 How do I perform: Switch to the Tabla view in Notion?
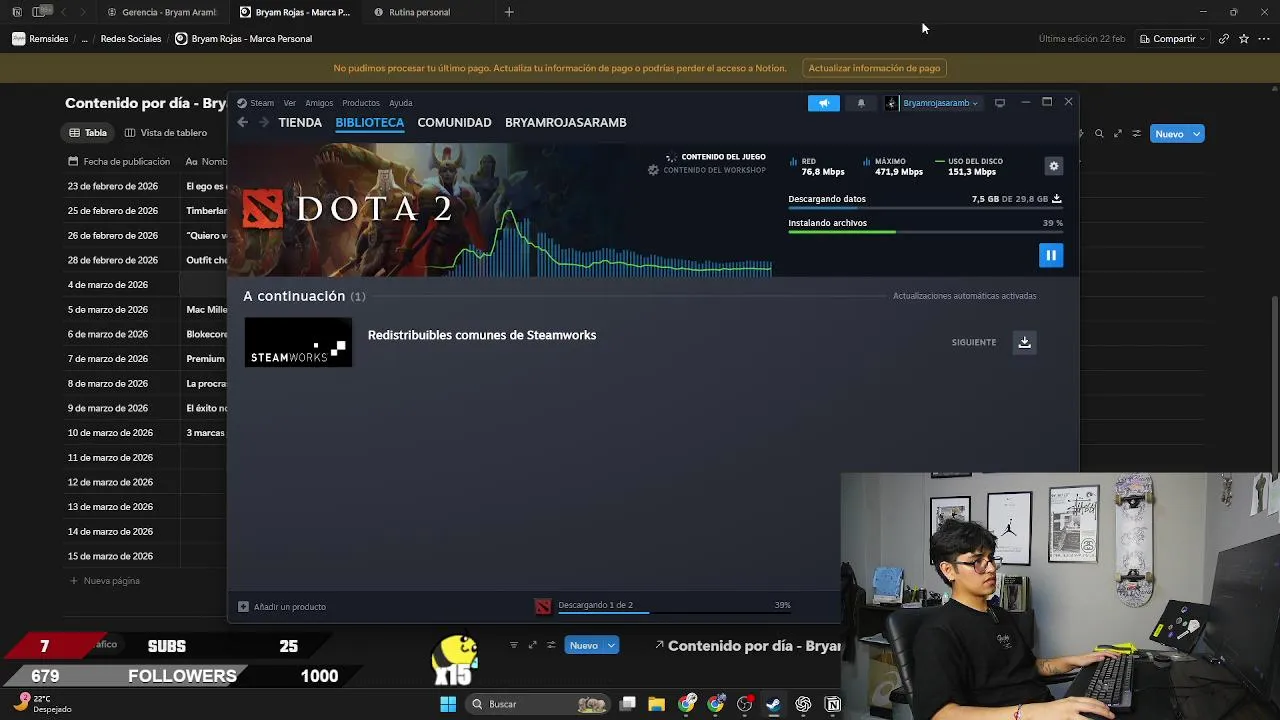88,132
